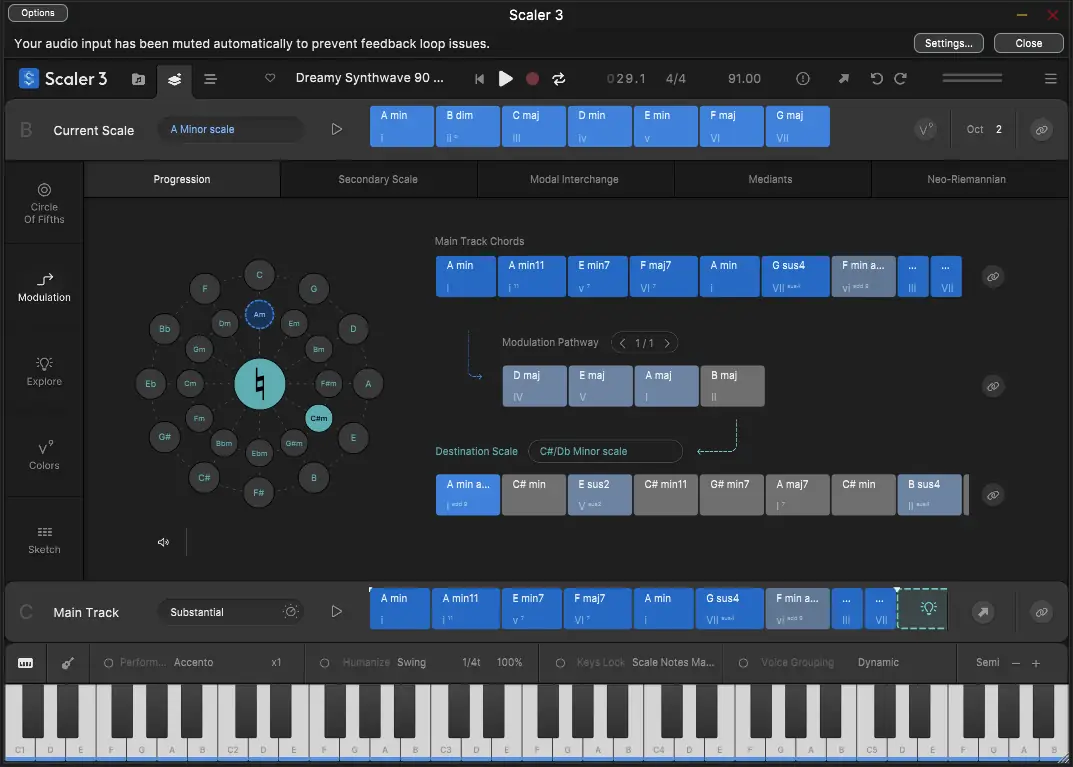Open the 1/4t swing rate dropdown

pos(471,663)
